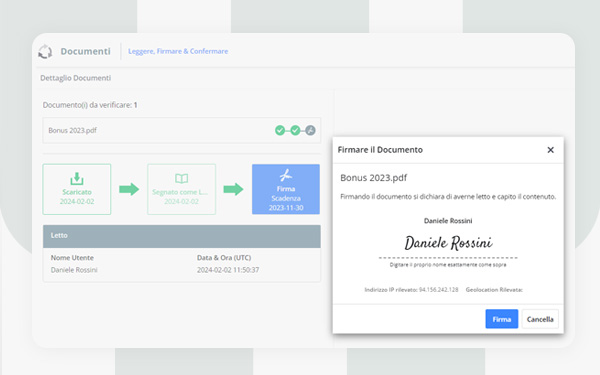Click the Documenti title text
Image resolution: width=600 pixels, height=375 pixels.
85,51
